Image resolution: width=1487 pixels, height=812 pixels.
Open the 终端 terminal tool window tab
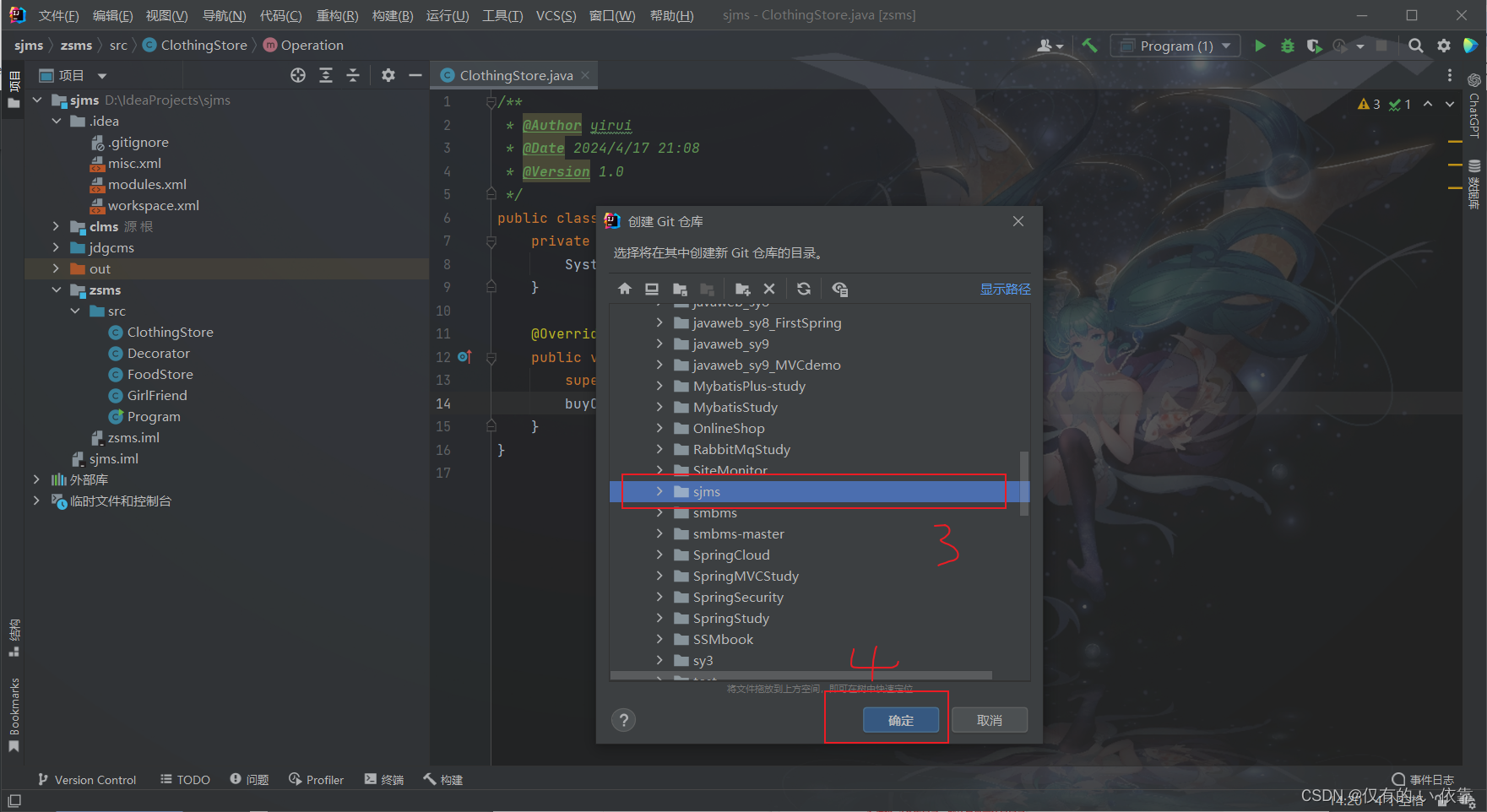pos(384,779)
